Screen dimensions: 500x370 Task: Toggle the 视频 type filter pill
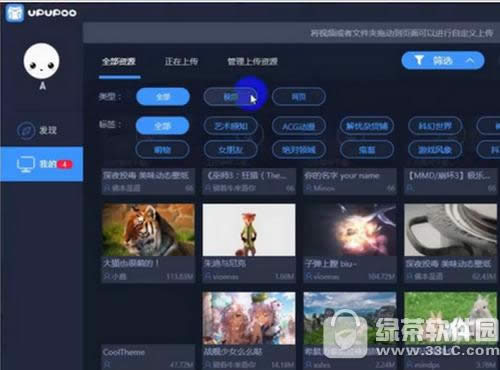pyautogui.click(x=230, y=97)
